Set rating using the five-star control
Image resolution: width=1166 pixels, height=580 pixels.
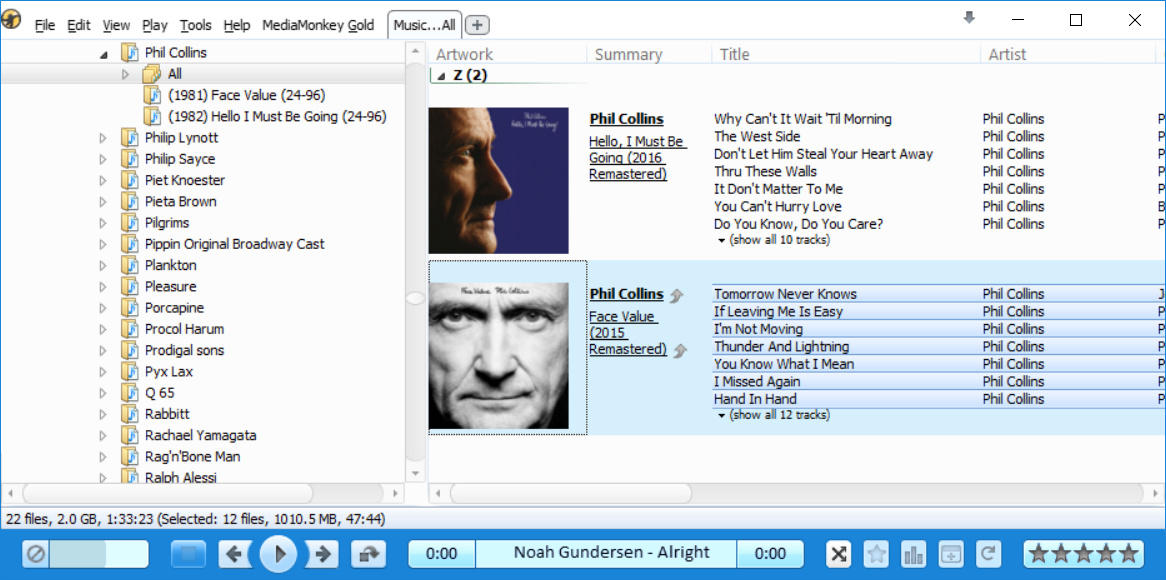click(x=1083, y=554)
